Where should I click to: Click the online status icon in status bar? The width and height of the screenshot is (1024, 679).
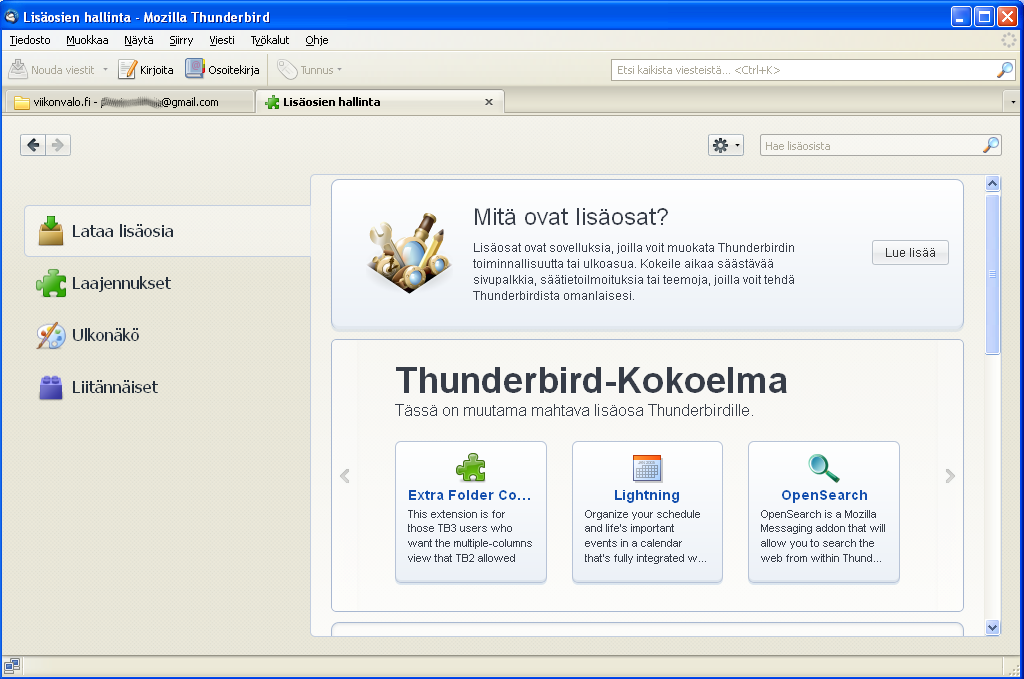[x=12, y=666]
